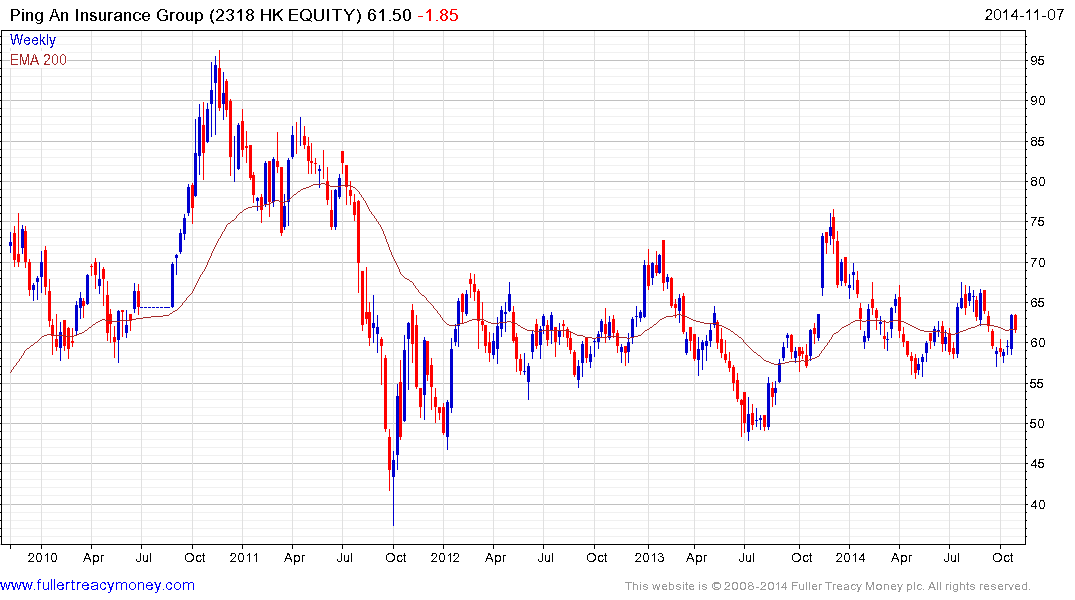The width and height of the screenshot is (1075, 600).
Task: Click the 60 price axis label
Action: pos(1037,343)
